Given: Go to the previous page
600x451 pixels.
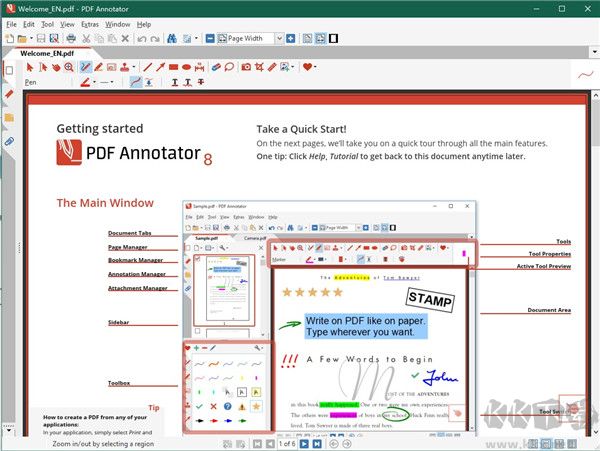Looking at the screenshot, I should [x=270, y=444].
